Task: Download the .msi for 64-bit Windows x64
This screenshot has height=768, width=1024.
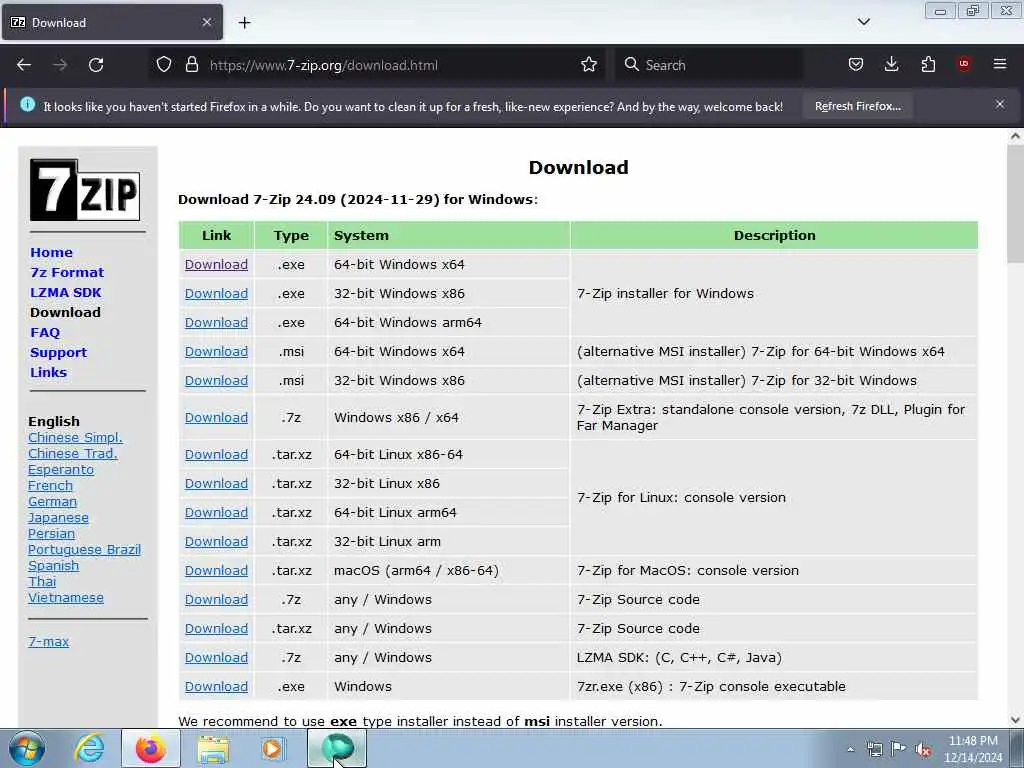Action: click(216, 351)
